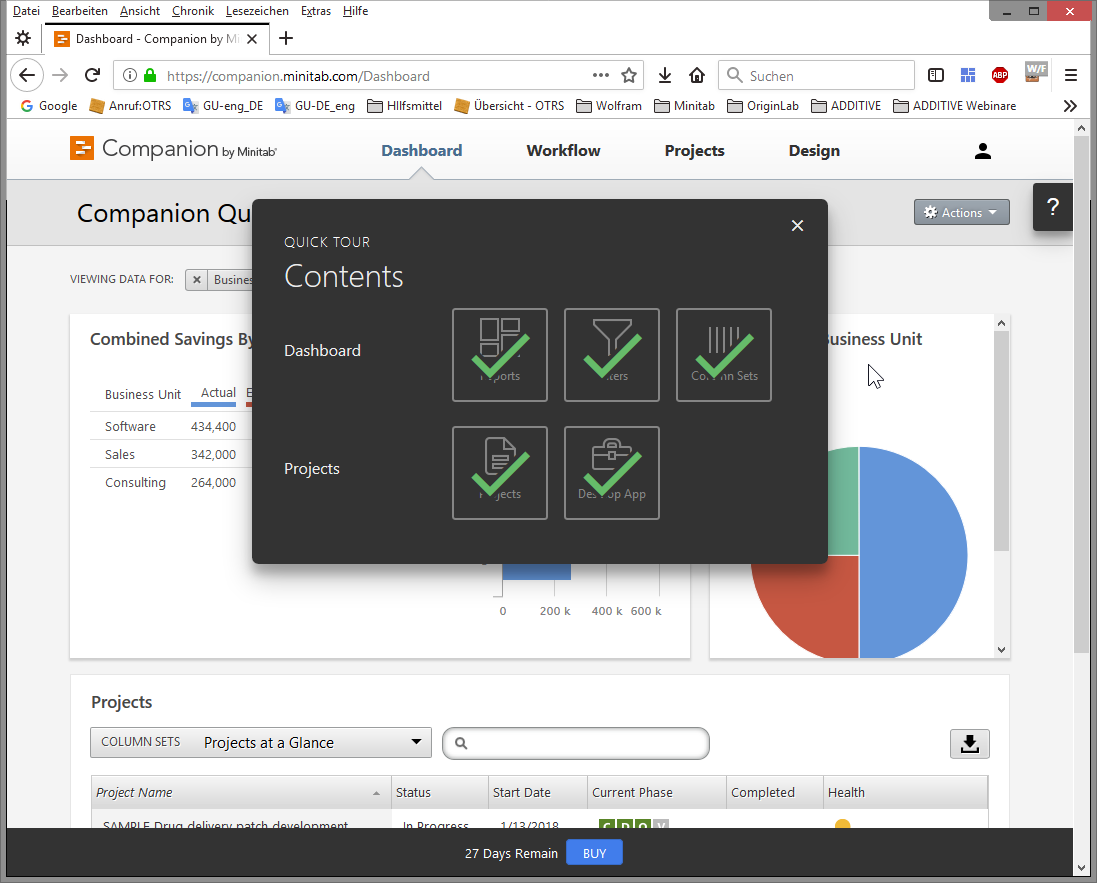The width and height of the screenshot is (1097, 883).
Task: Open the Filters quick tour tile
Action: (611, 355)
